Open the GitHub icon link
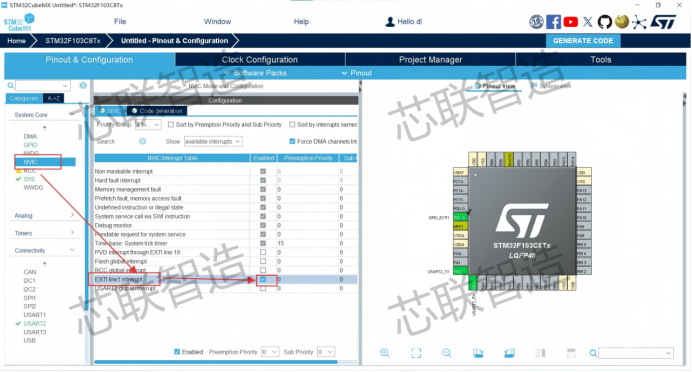 [605, 22]
